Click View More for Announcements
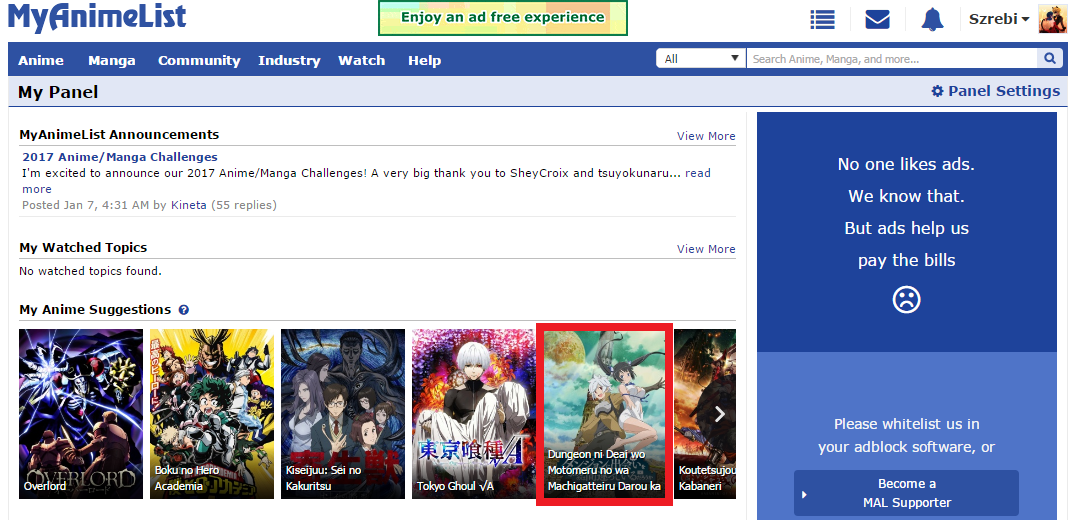This screenshot has width=1073, height=520. click(706, 136)
